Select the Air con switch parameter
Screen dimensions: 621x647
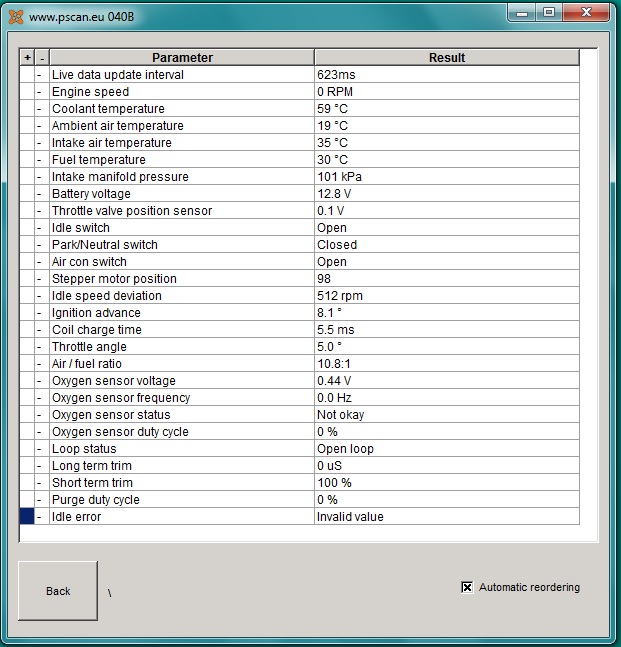182,262
